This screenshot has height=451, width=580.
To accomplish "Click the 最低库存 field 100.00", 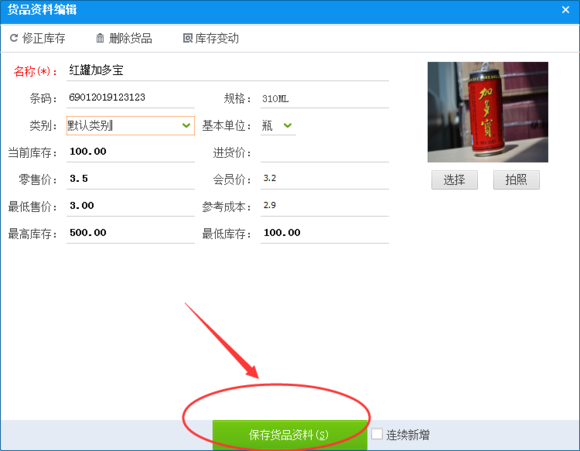I will pos(324,233).
